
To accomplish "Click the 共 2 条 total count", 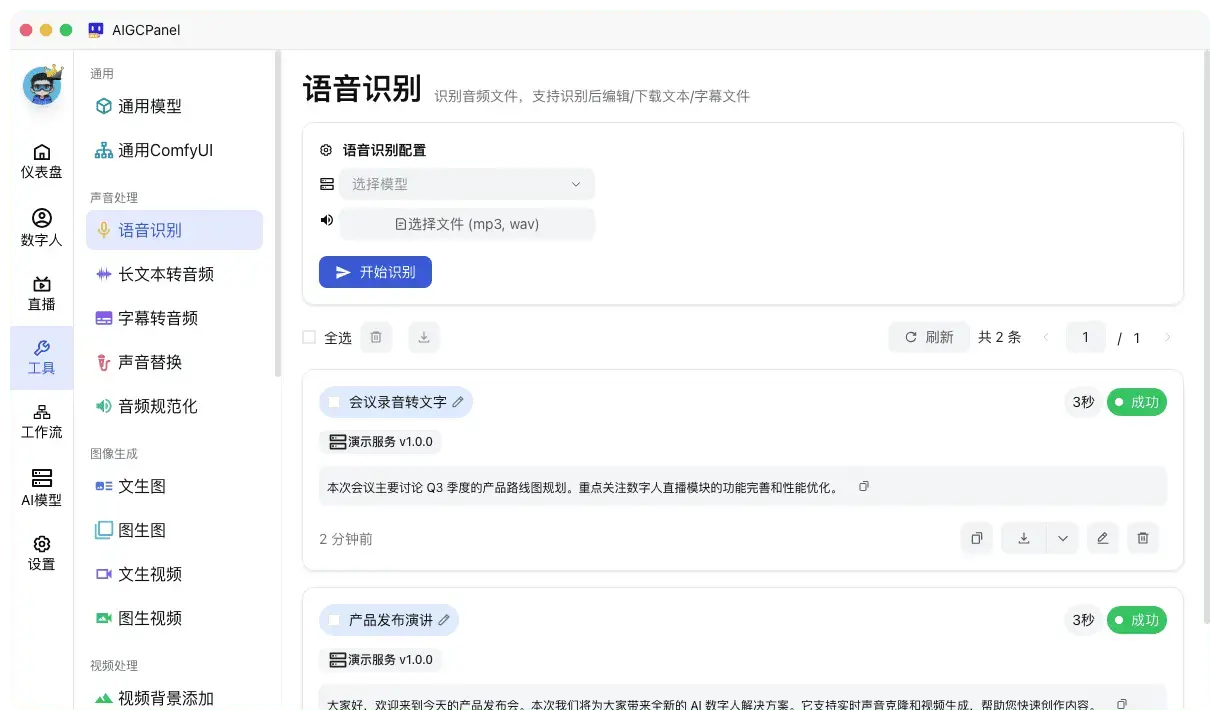I will [999, 338].
